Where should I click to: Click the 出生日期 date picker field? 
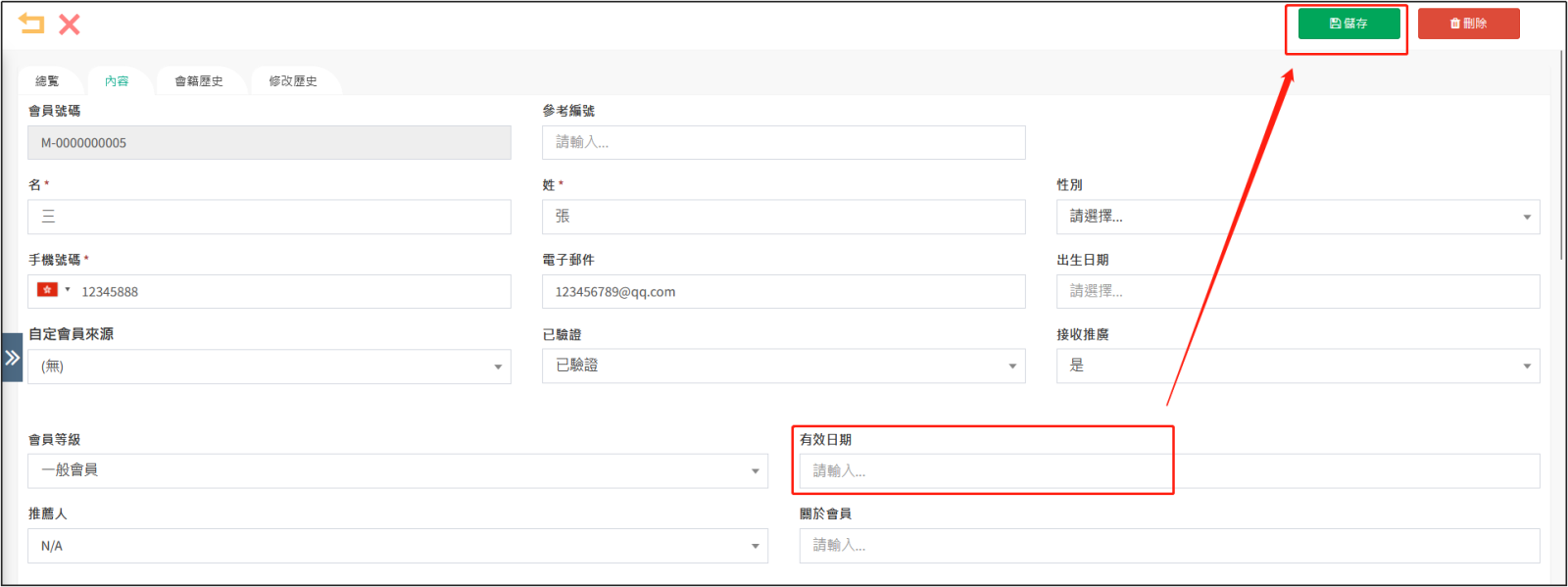pyautogui.click(x=1298, y=291)
